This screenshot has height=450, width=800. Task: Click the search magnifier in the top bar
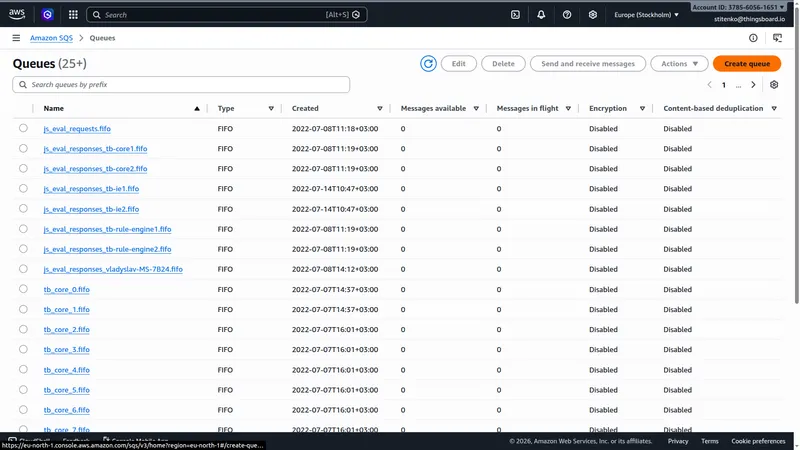[x=96, y=15]
